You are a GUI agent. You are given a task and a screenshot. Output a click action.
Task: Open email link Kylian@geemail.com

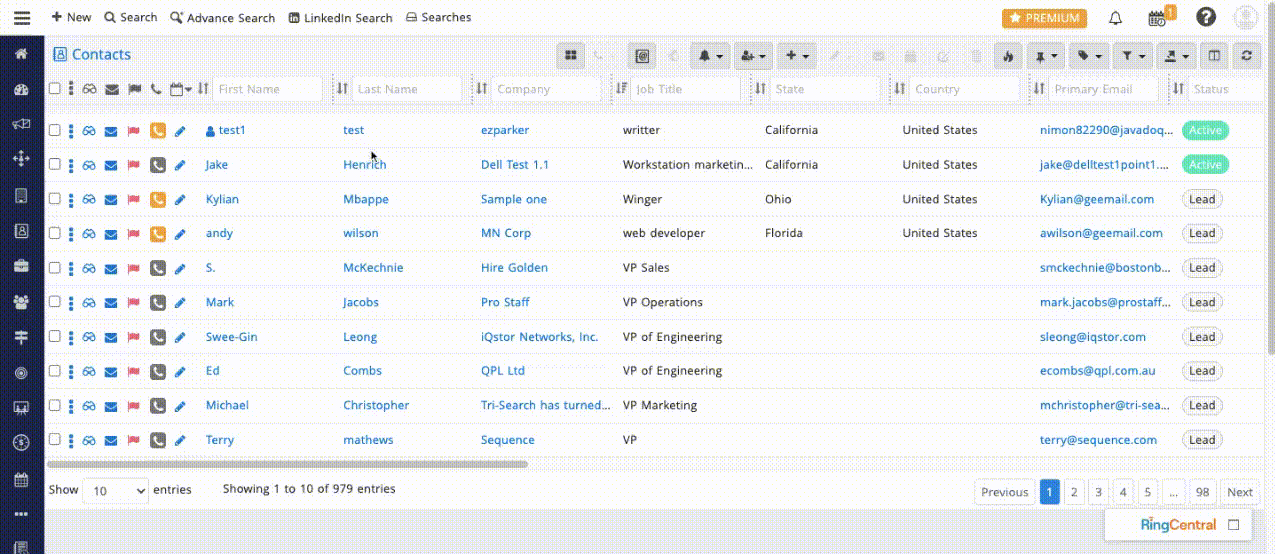click(x=1097, y=199)
